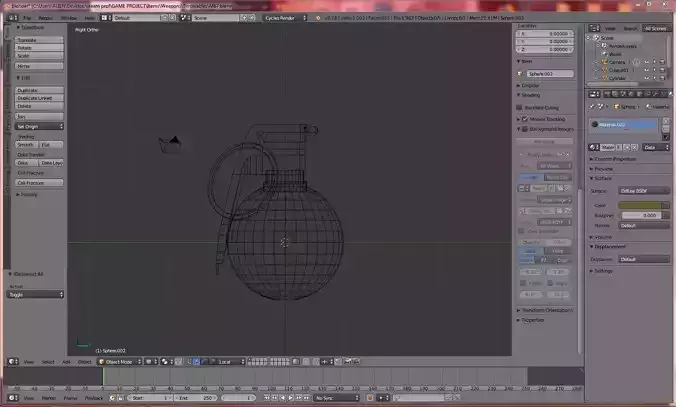Click the Play Animation button
The height and width of the screenshot is (407, 676).
coord(291,398)
